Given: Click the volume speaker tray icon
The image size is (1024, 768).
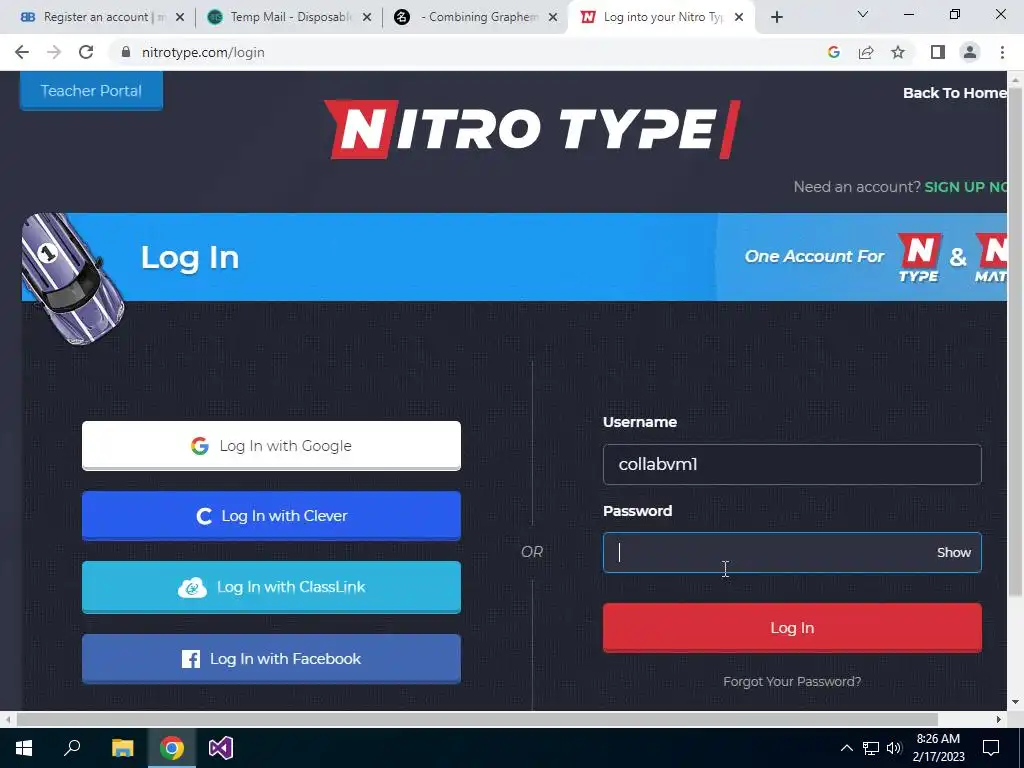Looking at the screenshot, I should click(x=895, y=748).
